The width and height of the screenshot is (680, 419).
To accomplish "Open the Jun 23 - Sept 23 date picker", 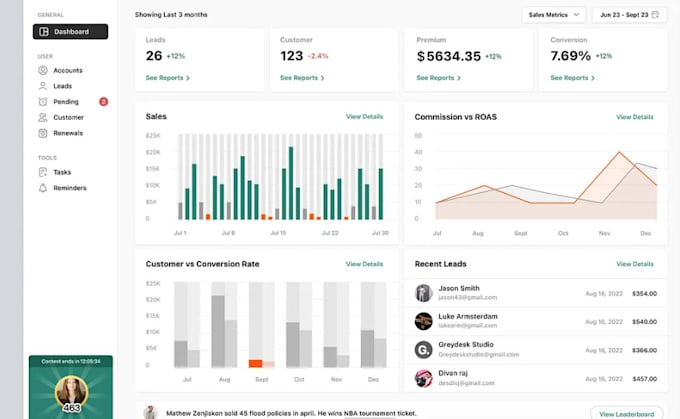I will [x=629, y=15].
